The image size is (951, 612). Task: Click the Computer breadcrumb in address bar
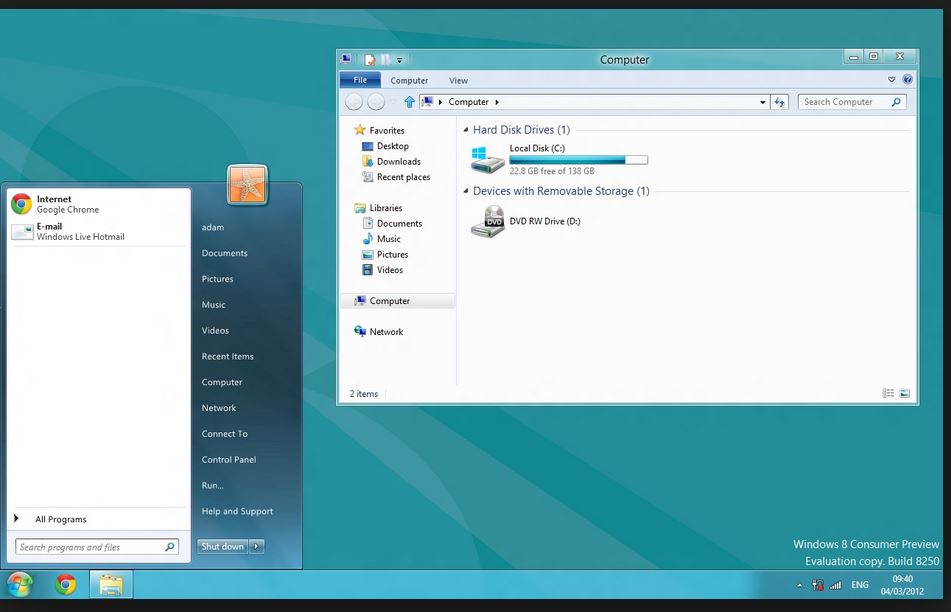(468, 102)
